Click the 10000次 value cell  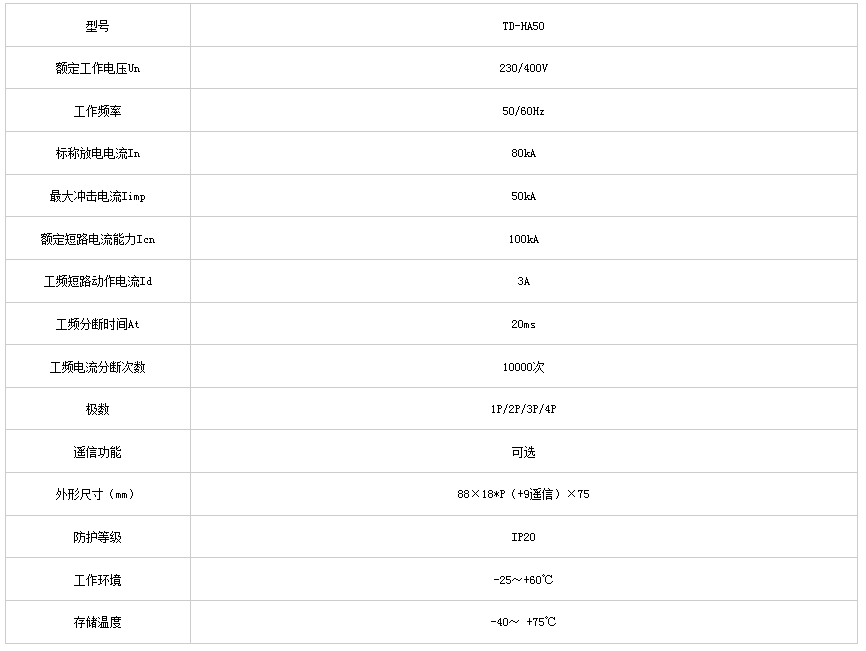point(523,368)
